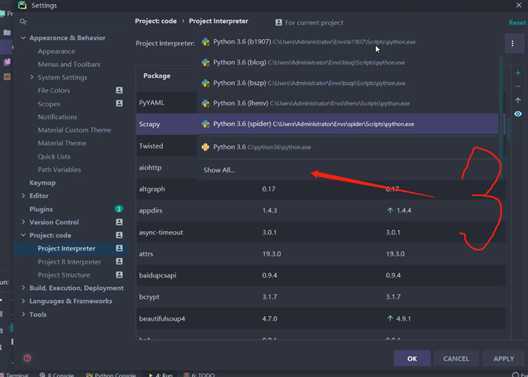This screenshot has height=377, width=528.
Task: Collapse the Appearance & Behavior section
Action: tap(23, 38)
